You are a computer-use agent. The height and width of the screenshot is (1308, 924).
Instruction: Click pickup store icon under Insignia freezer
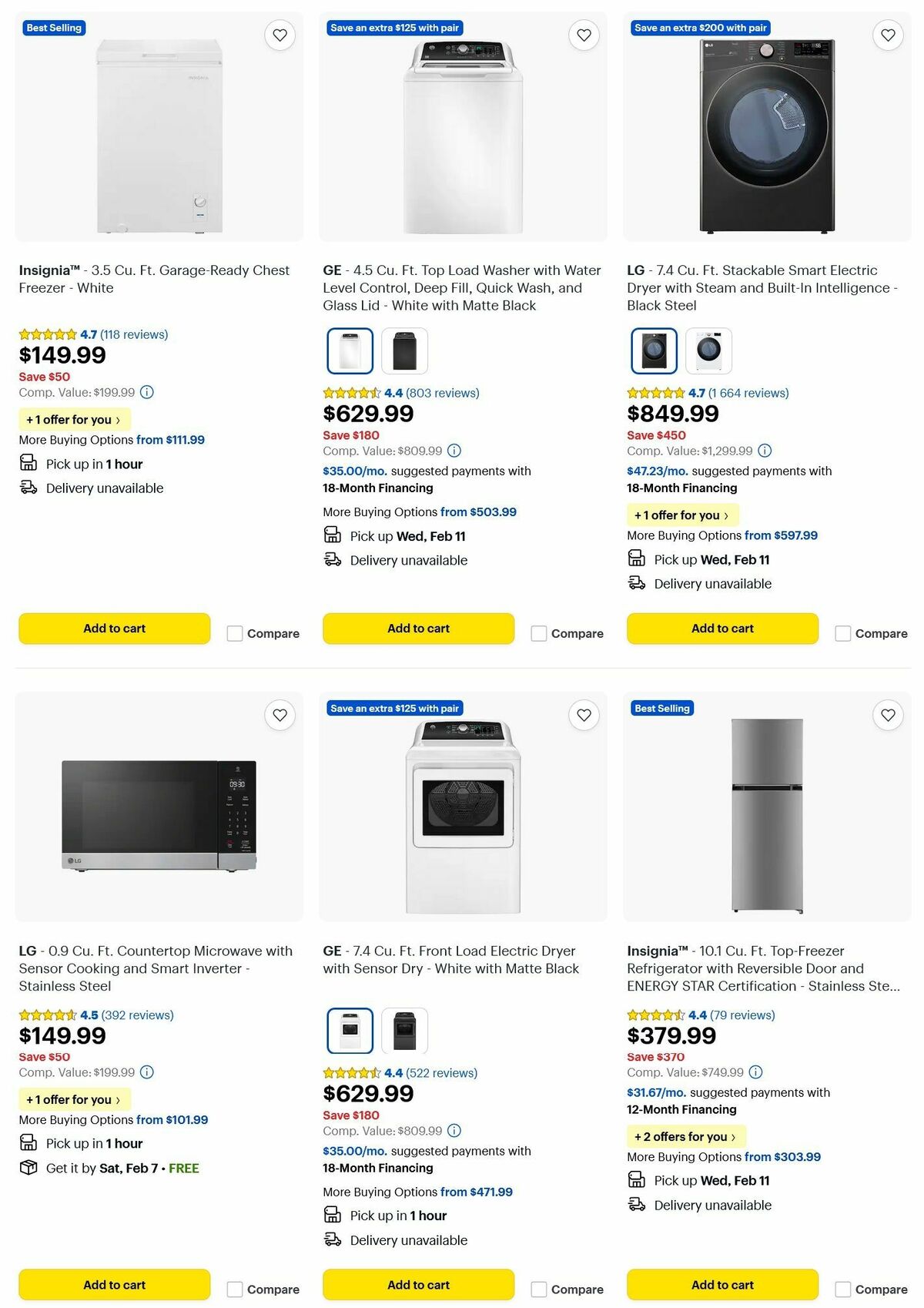(x=28, y=463)
